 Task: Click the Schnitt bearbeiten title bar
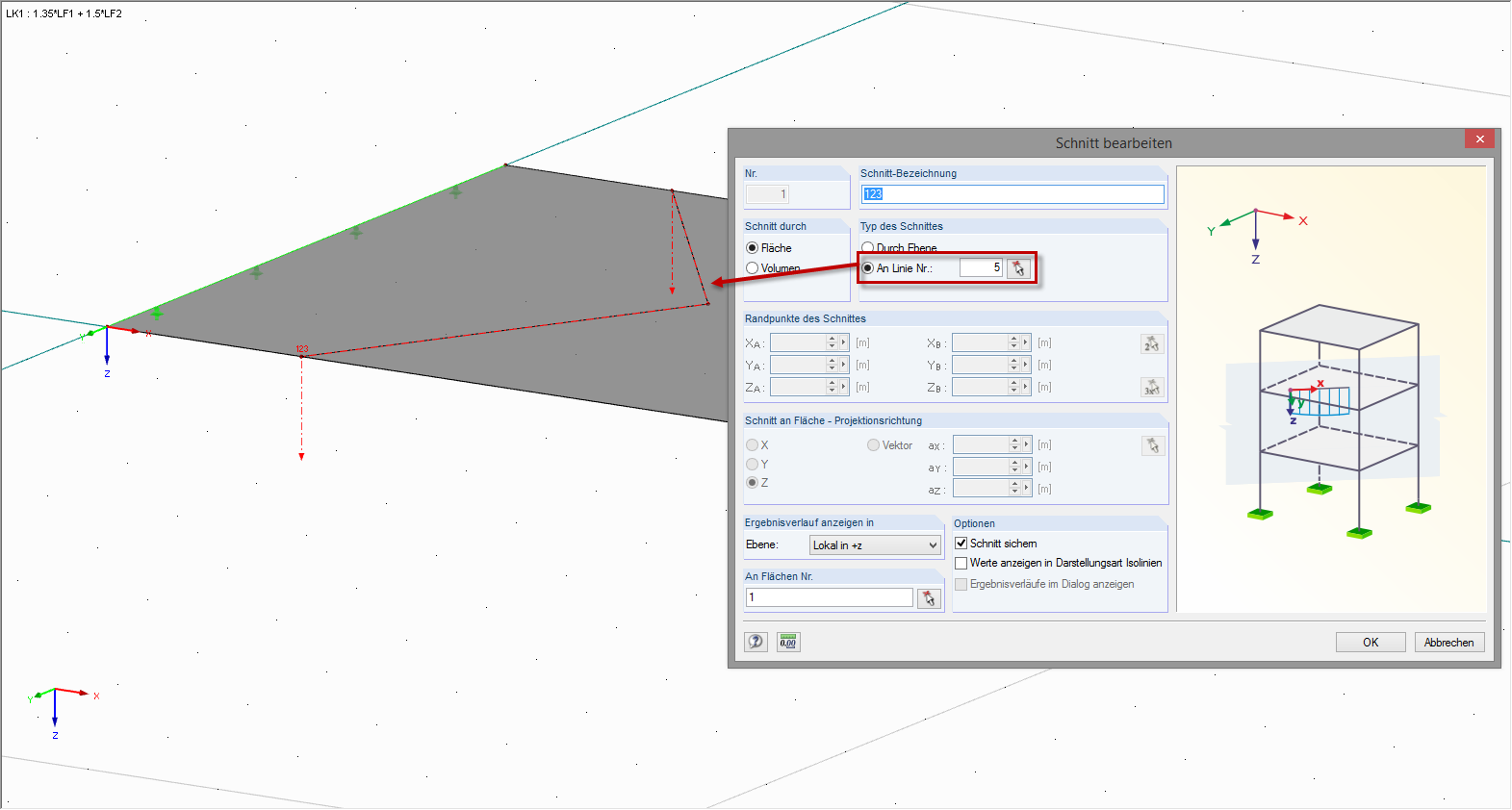coord(1114,142)
